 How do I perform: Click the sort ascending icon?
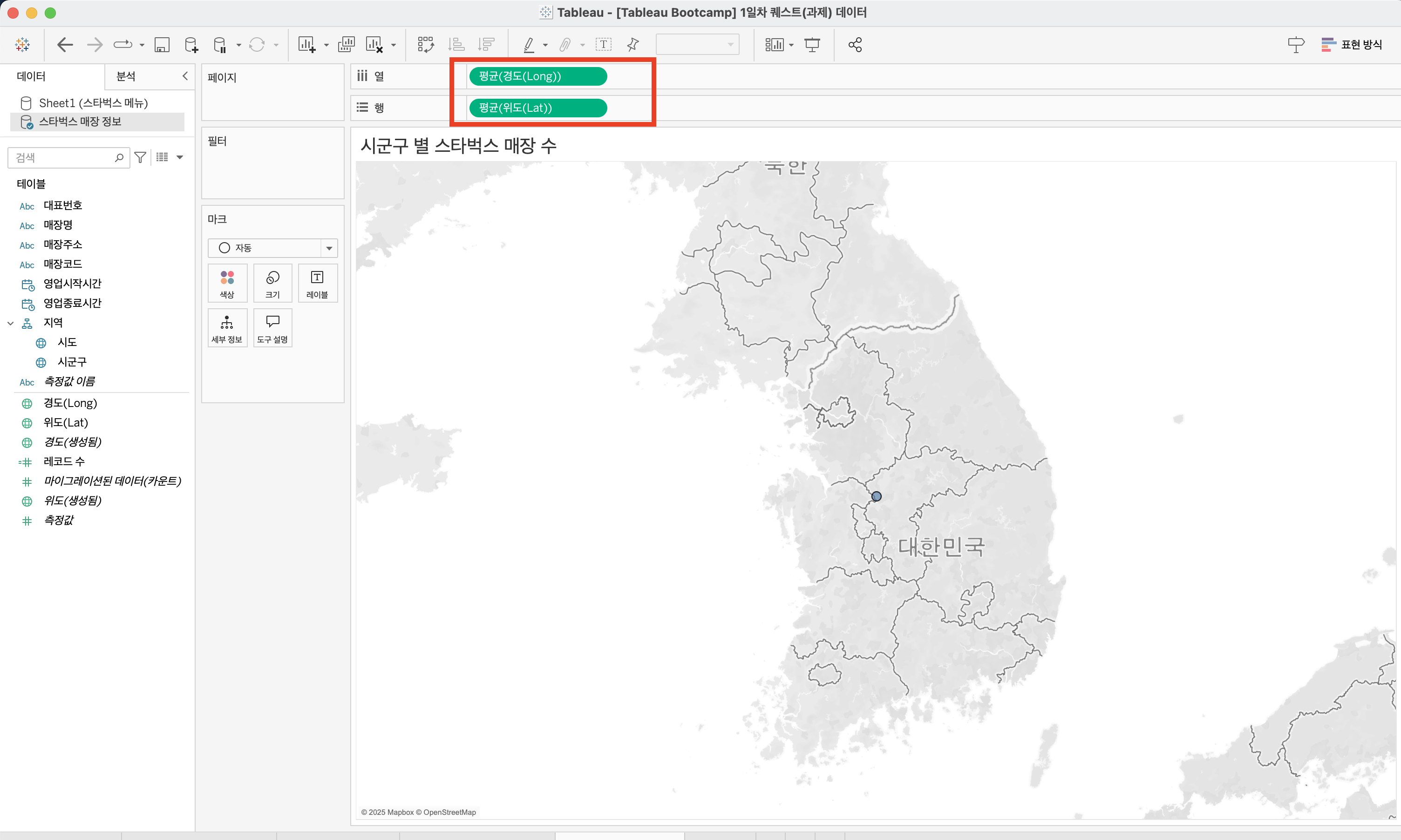[456, 45]
